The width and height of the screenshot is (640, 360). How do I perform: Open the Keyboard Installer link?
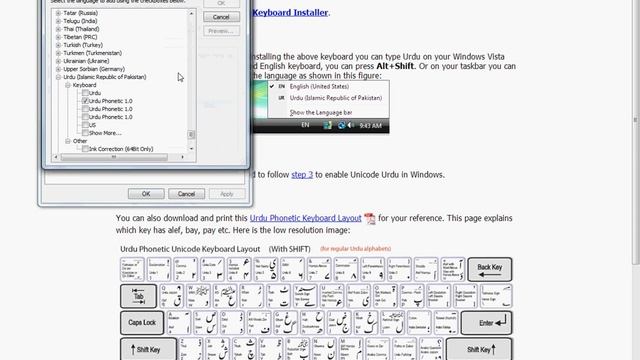tap(290, 13)
